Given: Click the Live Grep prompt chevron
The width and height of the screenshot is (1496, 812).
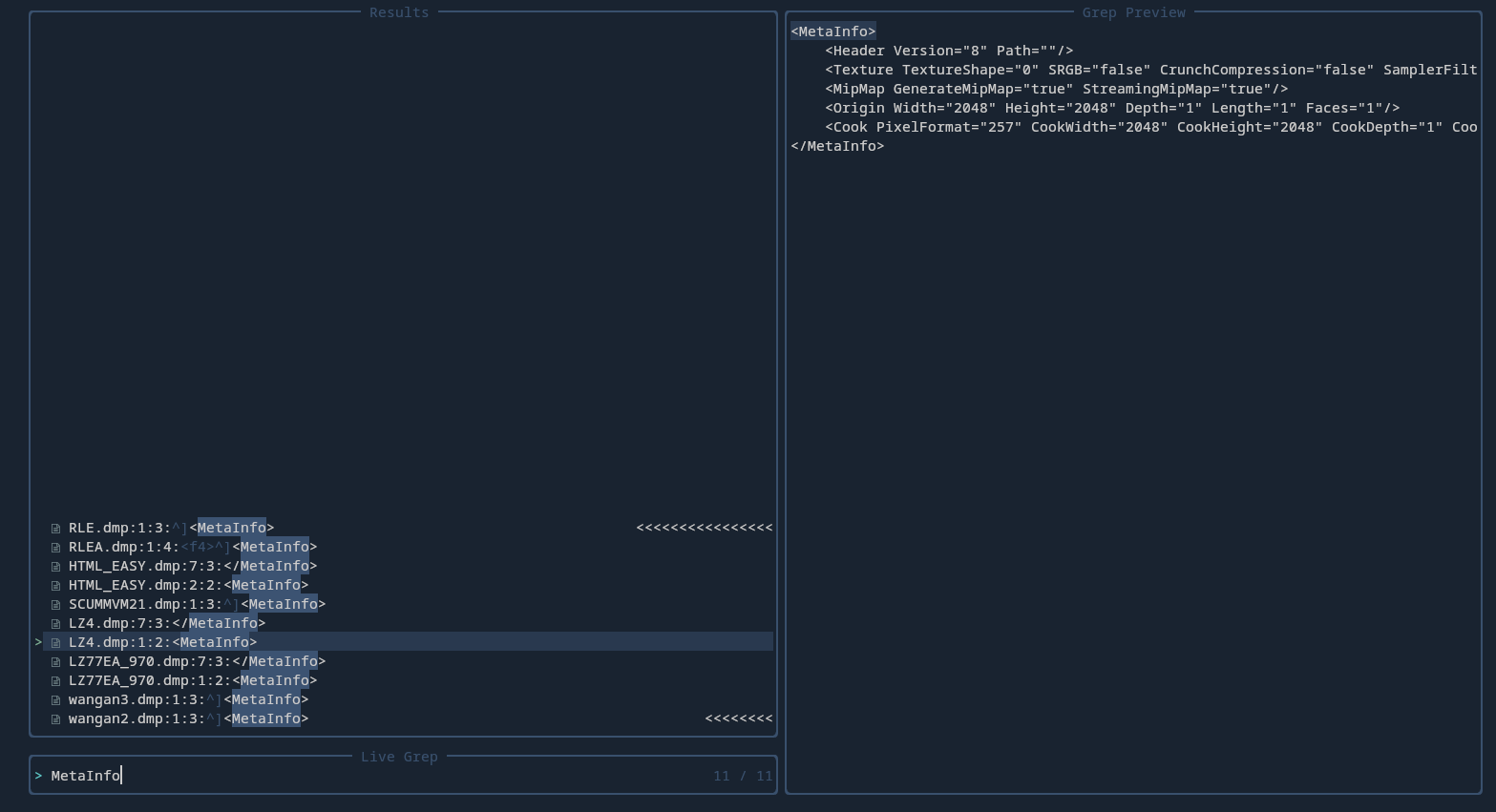Looking at the screenshot, I should [x=38, y=776].
